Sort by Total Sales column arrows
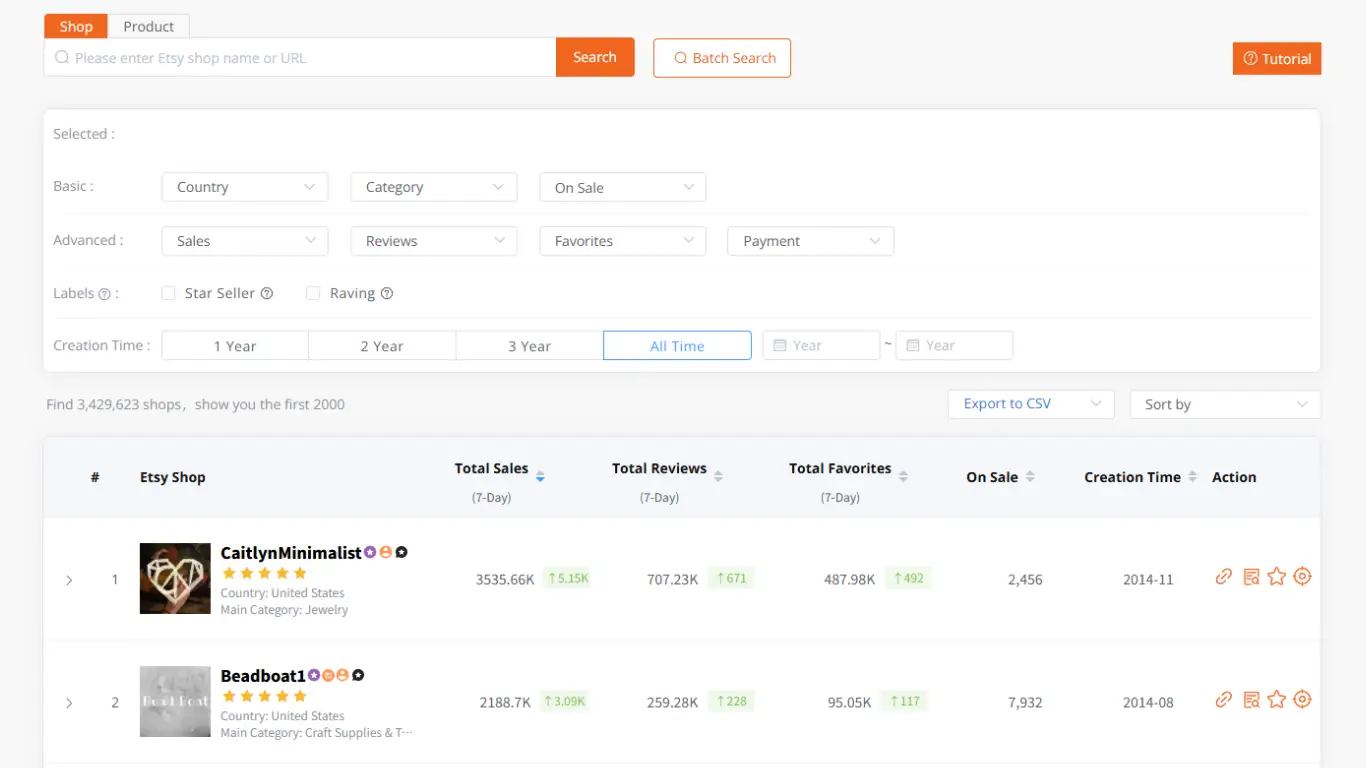The width and height of the screenshot is (1366, 768). click(x=540, y=477)
